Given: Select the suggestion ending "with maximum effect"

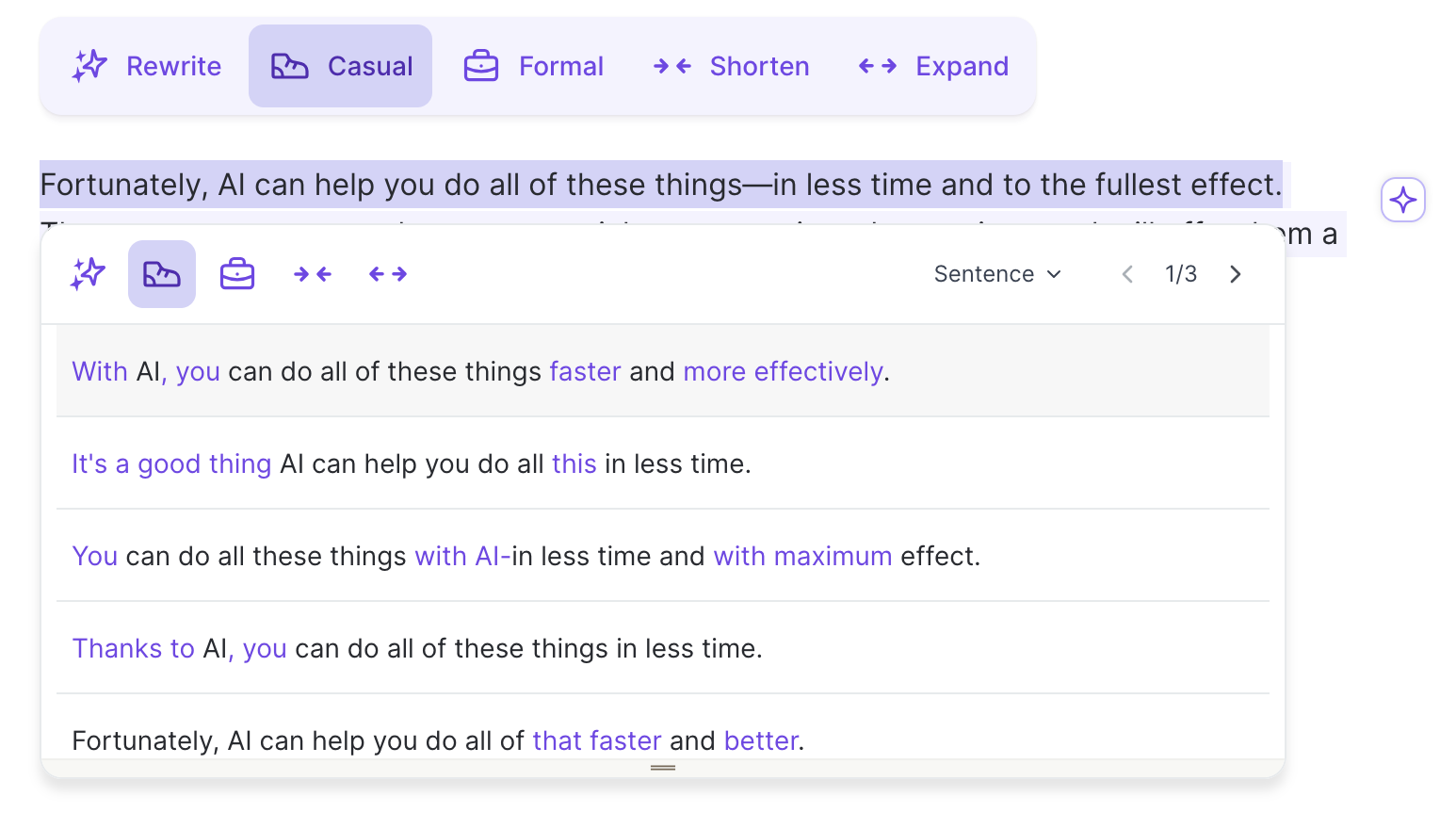Looking at the screenshot, I should pyautogui.click(x=526, y=556).
